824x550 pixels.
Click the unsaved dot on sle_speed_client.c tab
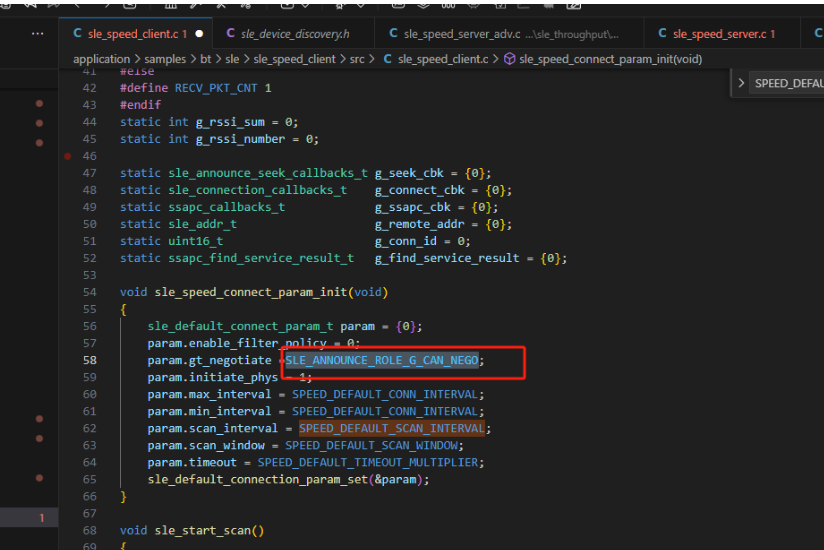click(199, 34)
